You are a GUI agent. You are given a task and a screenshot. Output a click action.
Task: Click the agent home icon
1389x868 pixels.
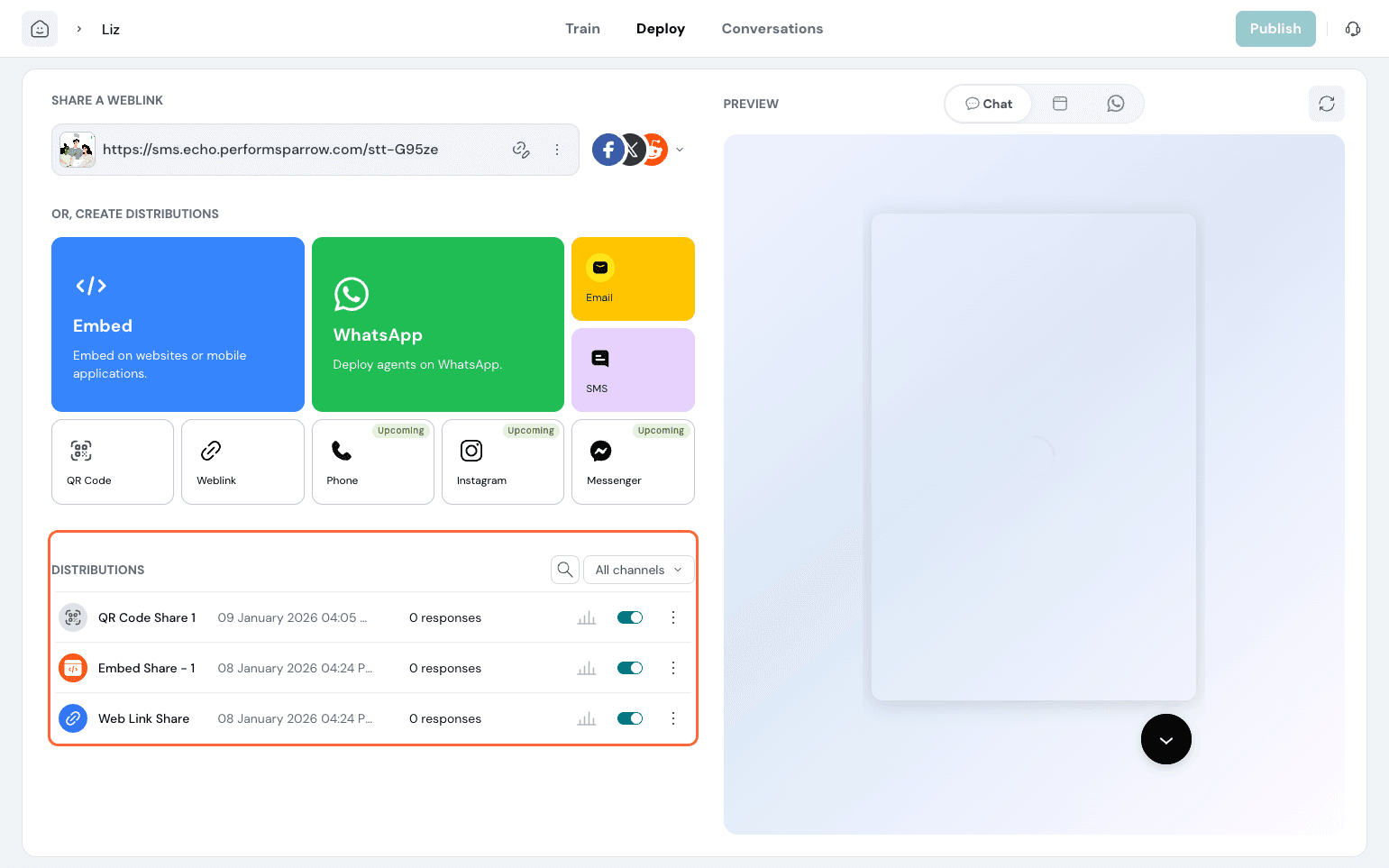[40, 29]
